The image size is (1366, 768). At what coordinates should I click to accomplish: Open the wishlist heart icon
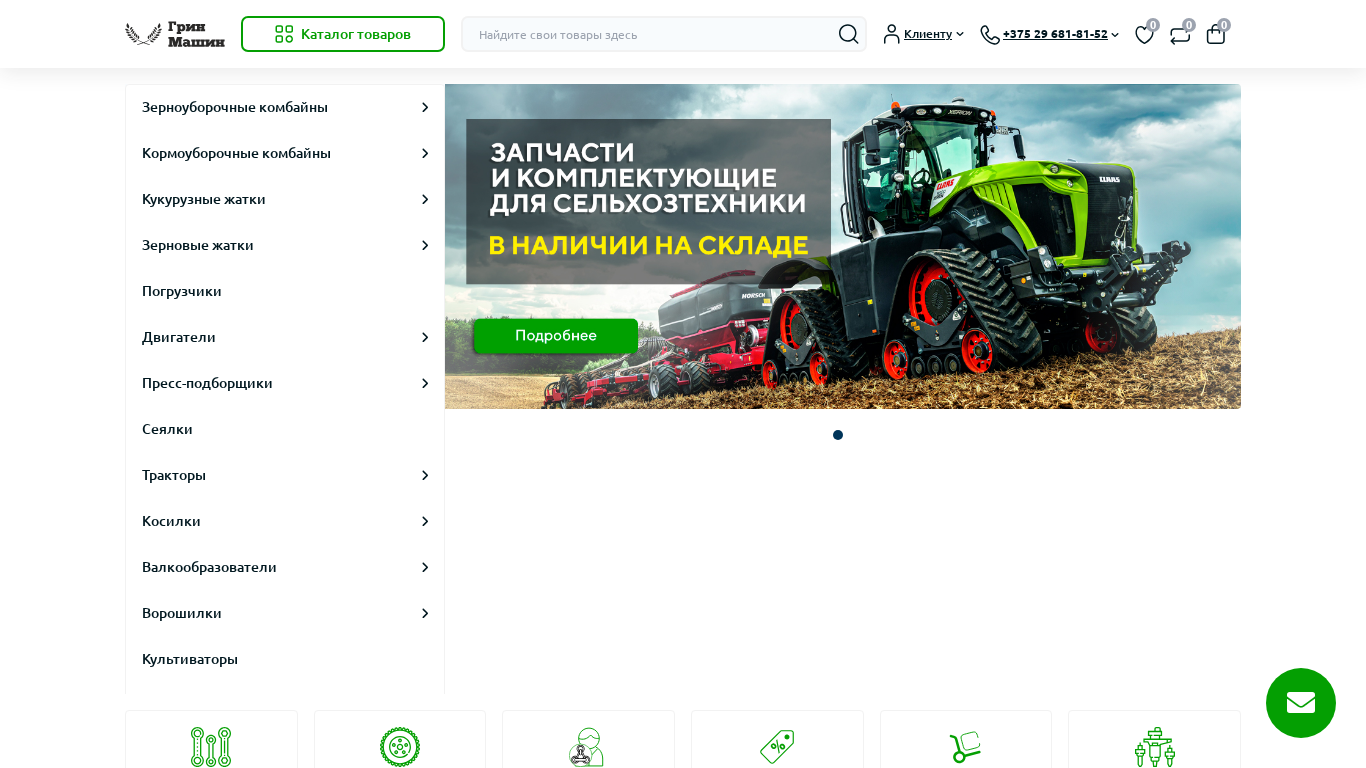click(1144, 35)
